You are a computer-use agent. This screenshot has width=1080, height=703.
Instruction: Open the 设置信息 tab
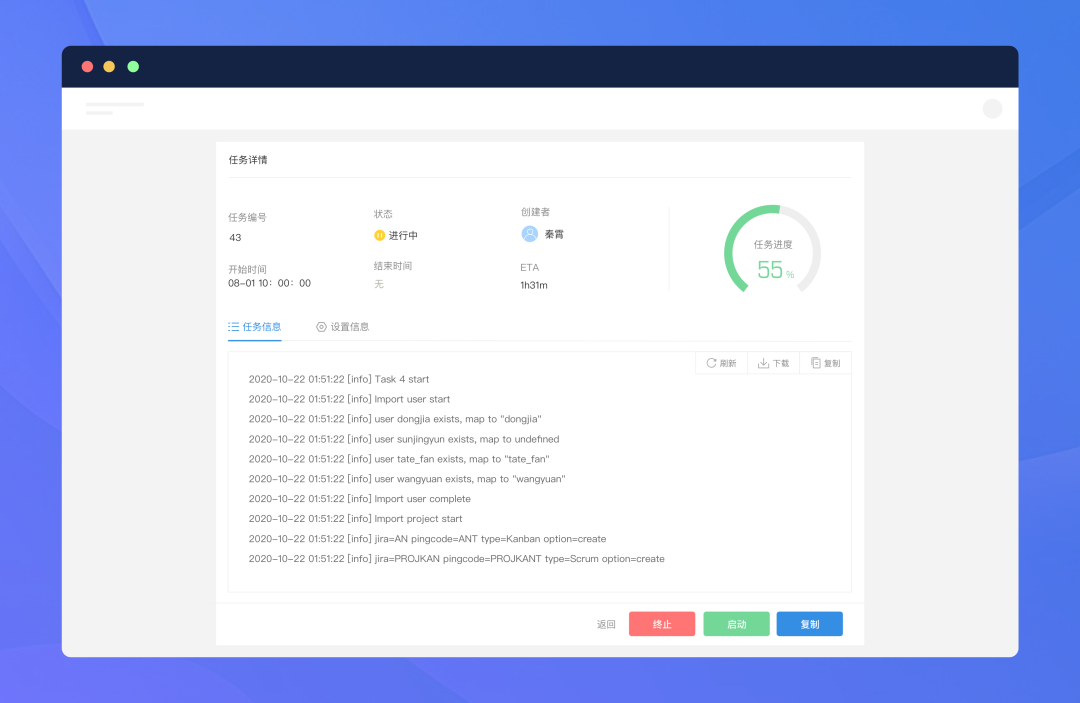pyautogui.click(x=348, y=326)
